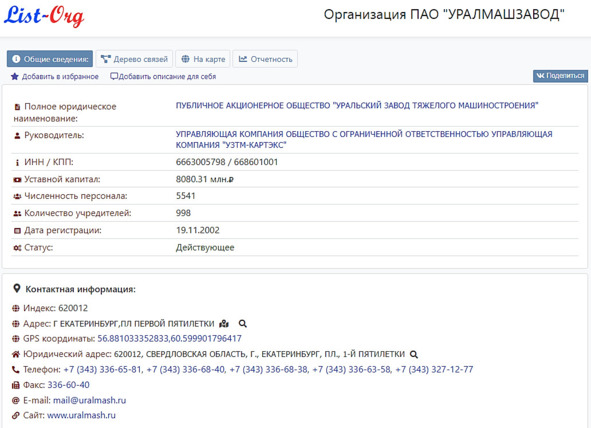Click map icon next to address

224,324
